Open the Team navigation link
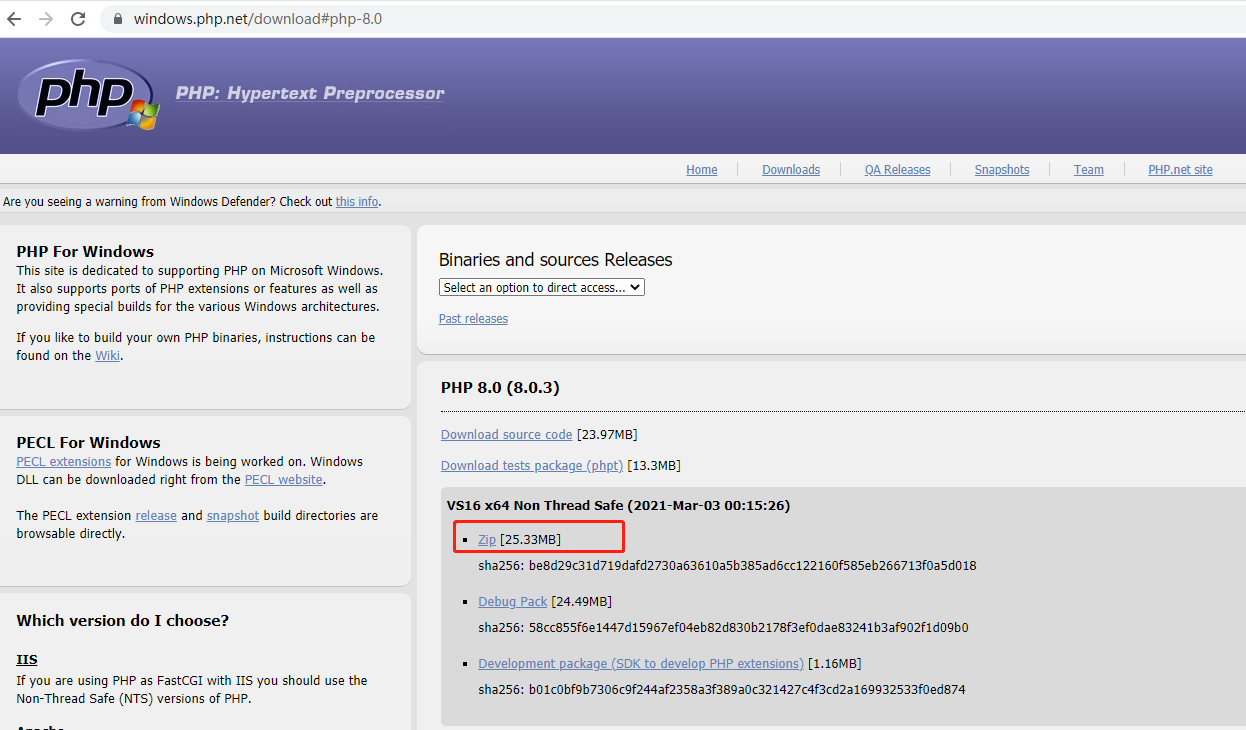This screenshot has width=1246, height=730. [x=1089, y=170]
